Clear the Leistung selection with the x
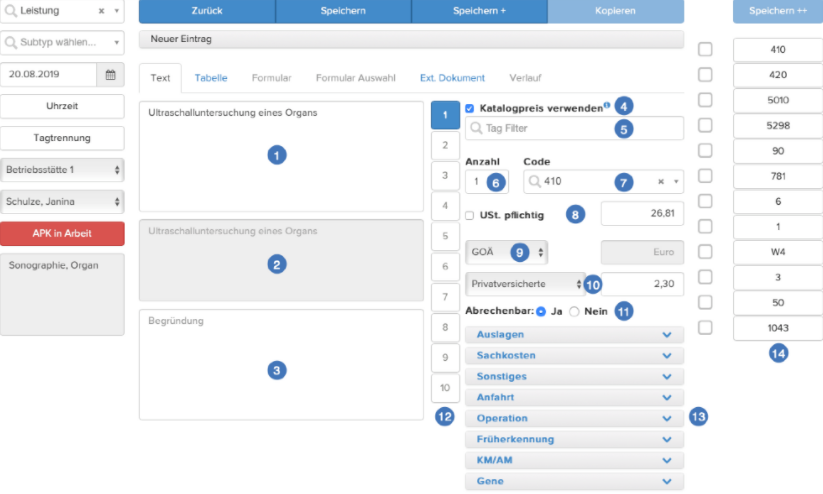This screenshot has height=494, width=823. [x=101, y=10]
